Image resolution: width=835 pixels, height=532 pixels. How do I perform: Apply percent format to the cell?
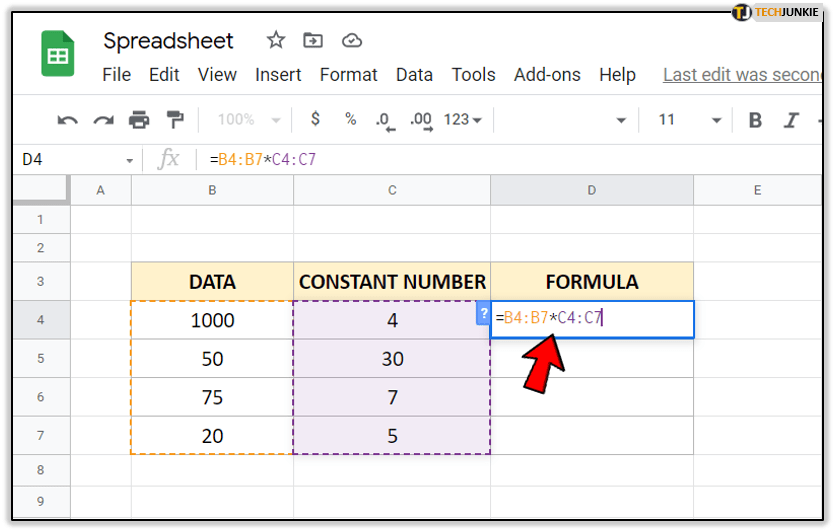[x=350, y=119]
